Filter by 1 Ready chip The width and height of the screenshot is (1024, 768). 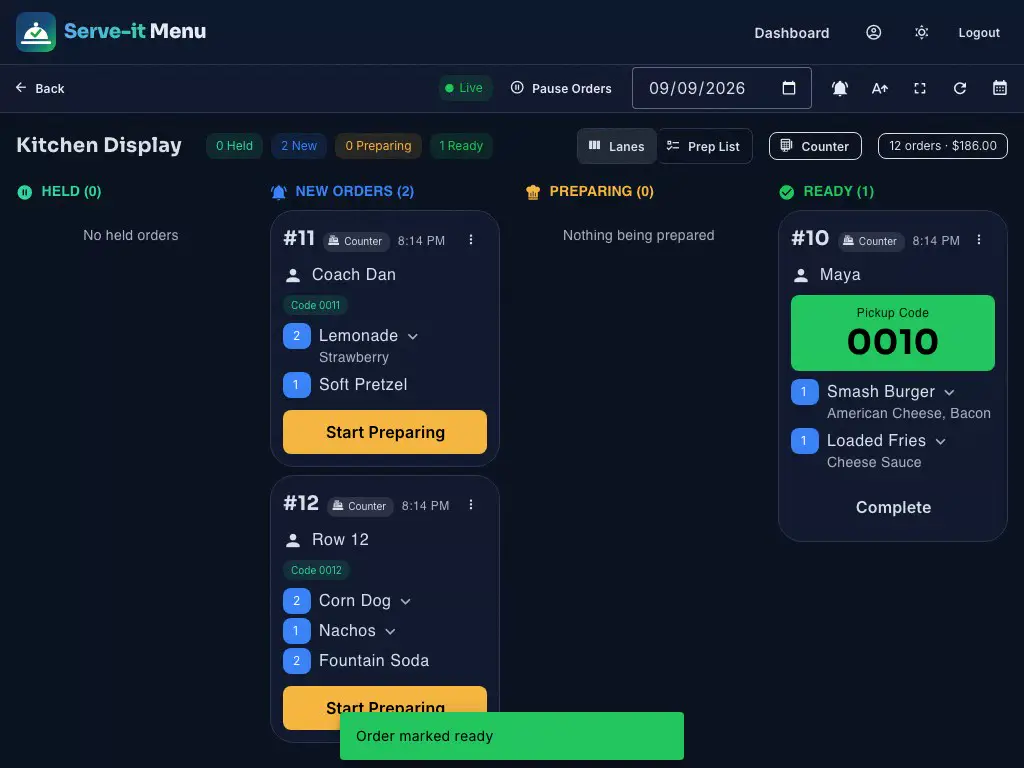(x=461, y=146)
